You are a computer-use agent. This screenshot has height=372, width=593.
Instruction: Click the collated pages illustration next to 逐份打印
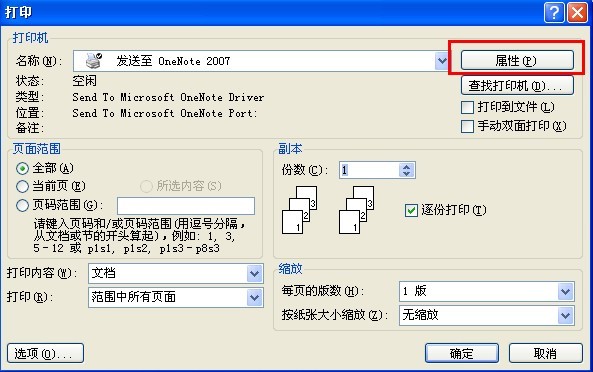[x=357, y=210]
